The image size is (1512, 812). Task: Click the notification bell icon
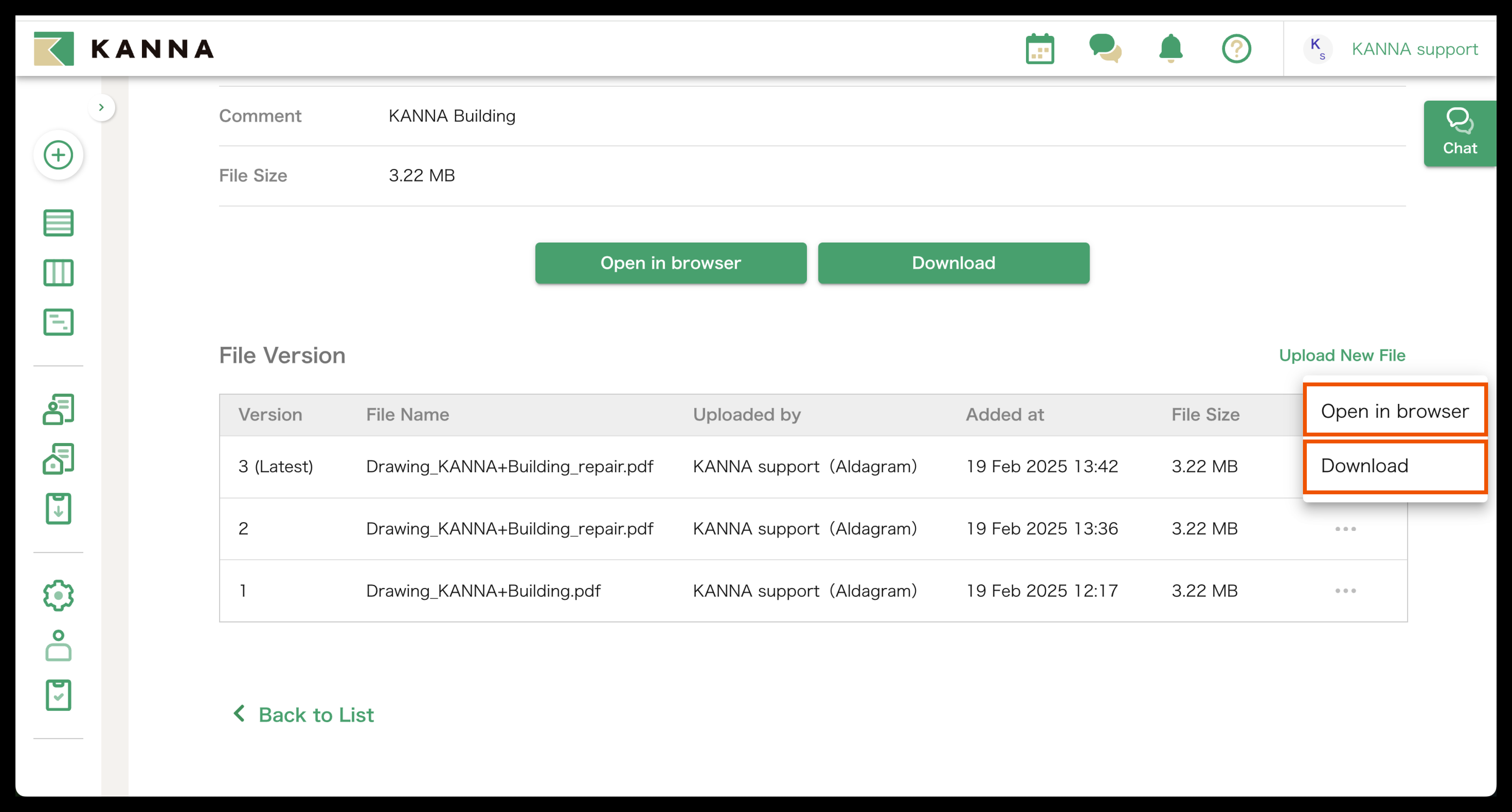tap(1170, 49)
